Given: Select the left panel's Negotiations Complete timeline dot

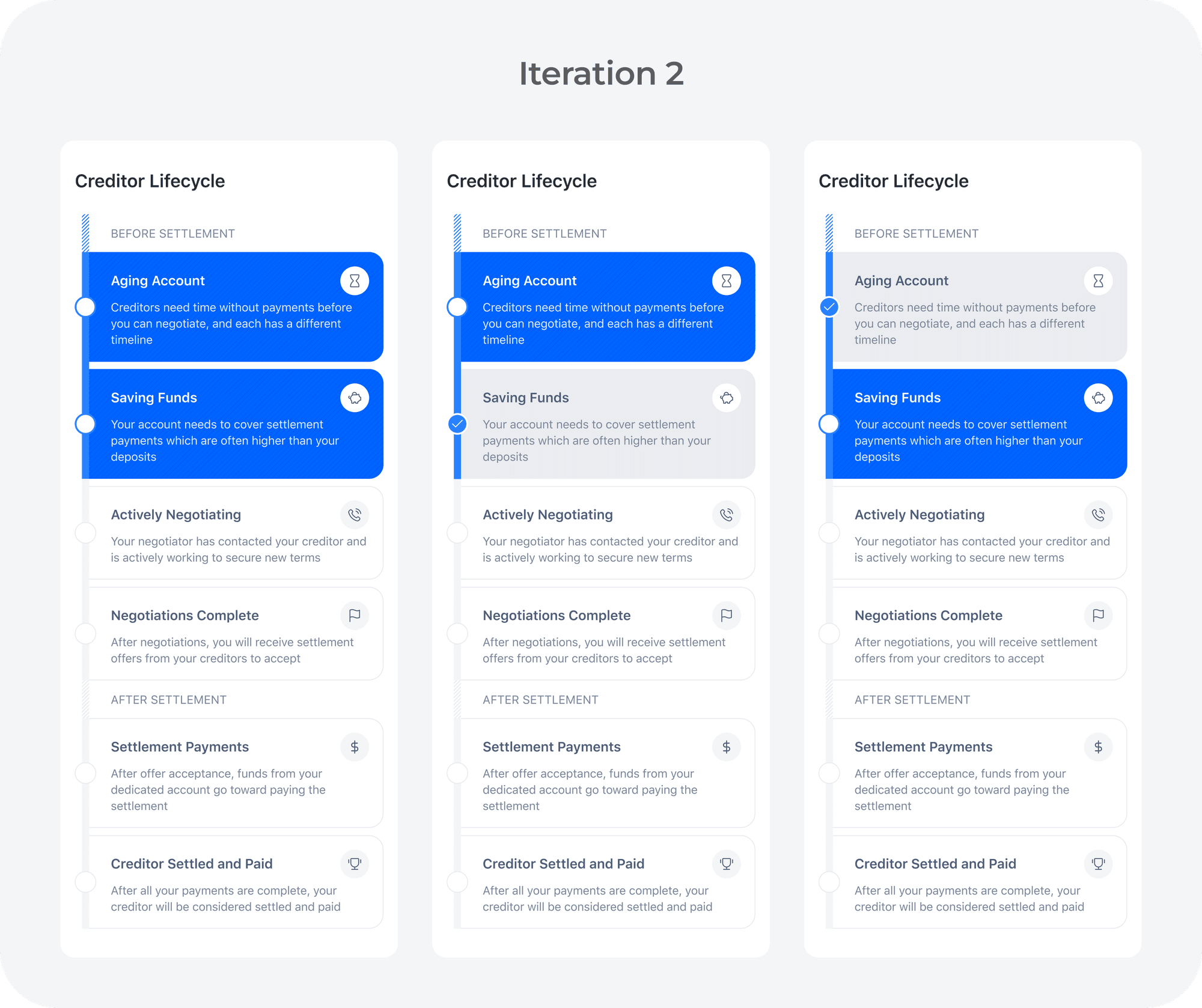Looking at the screenshot, I should click(85, 634).
